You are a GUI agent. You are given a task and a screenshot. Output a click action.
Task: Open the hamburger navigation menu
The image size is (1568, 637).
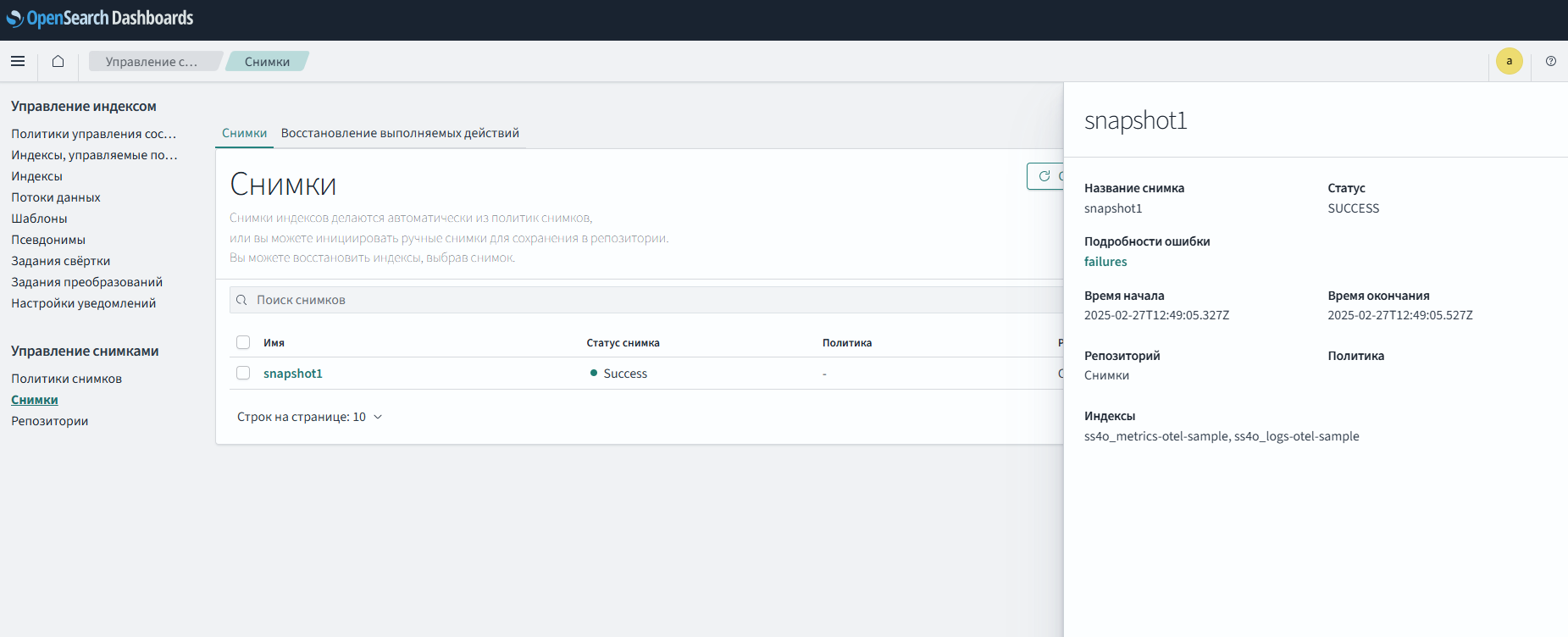click(x=18, y=61)
